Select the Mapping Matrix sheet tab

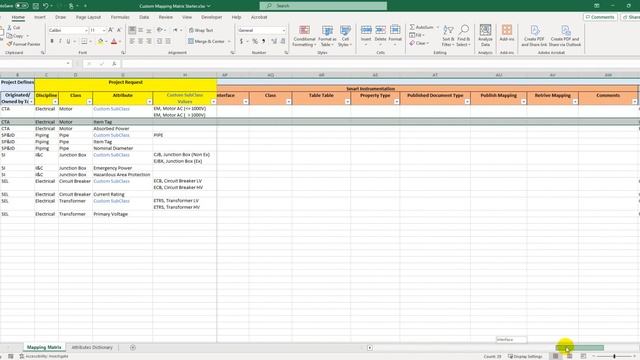click(44, 347)
